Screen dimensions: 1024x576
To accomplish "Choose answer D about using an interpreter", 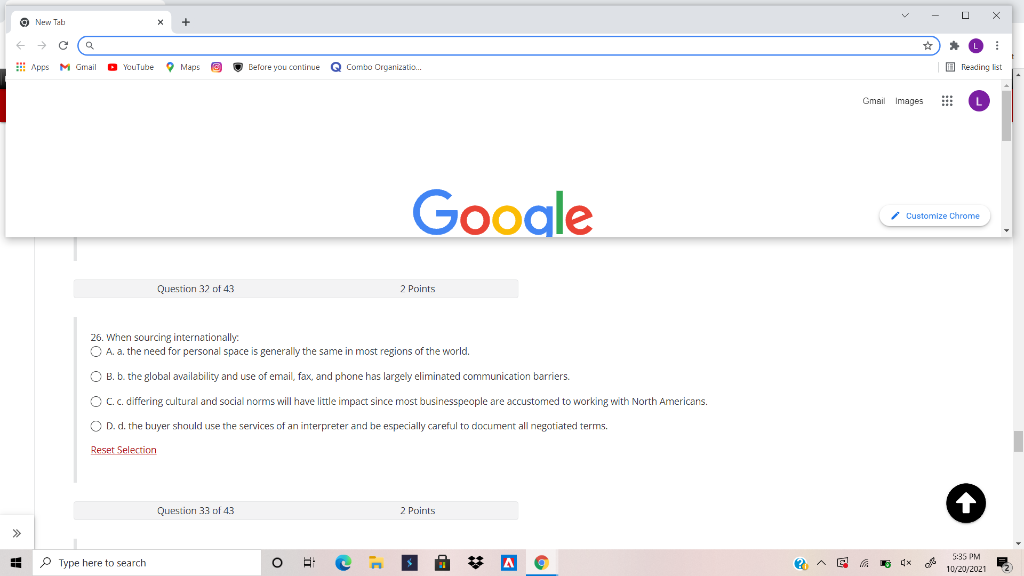I will (96, 425).
